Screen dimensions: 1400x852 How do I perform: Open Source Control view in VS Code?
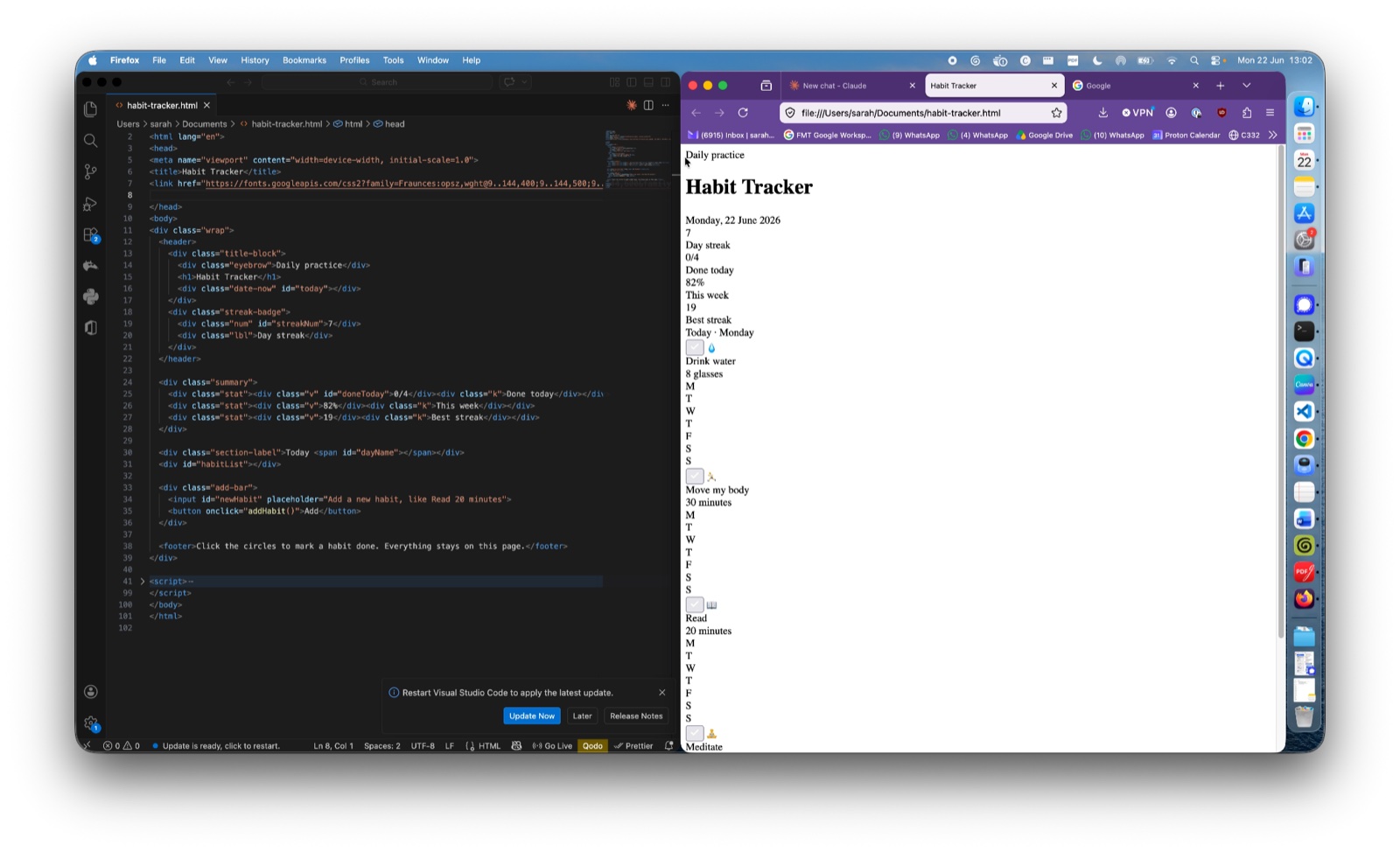click(90, 171)
